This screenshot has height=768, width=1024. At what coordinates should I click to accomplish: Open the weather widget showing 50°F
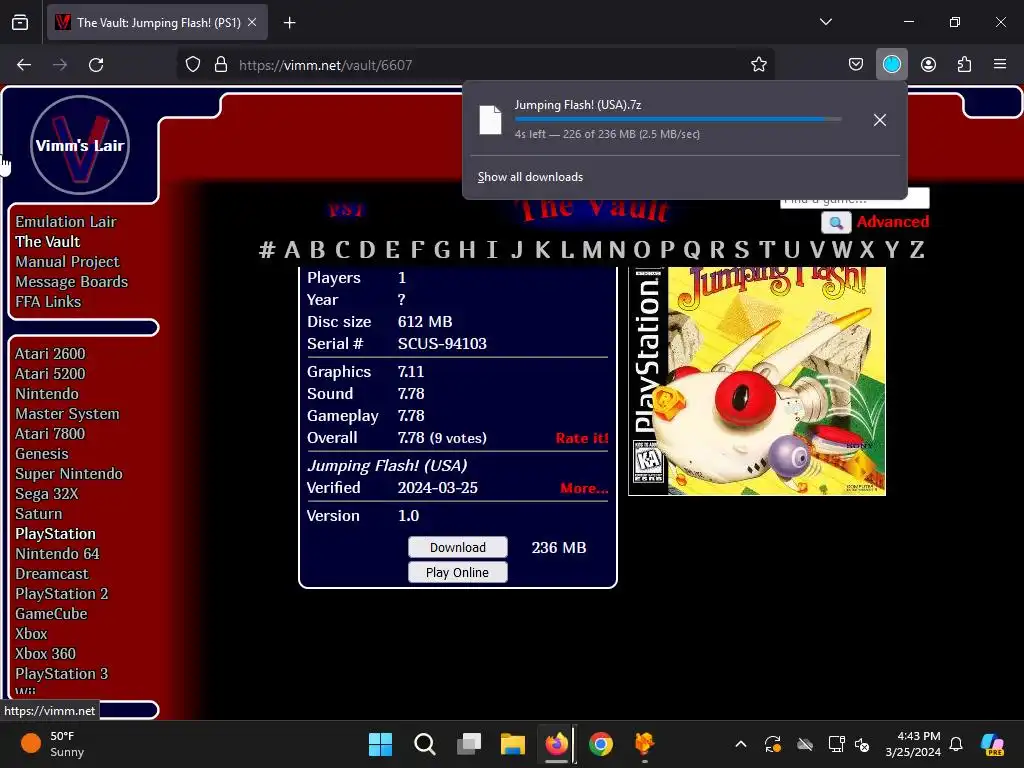coord(54,744)
